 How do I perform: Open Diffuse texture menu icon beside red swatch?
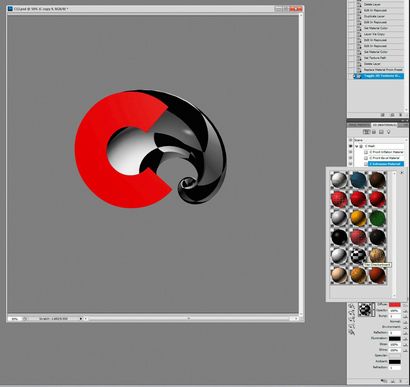[405, 305]
